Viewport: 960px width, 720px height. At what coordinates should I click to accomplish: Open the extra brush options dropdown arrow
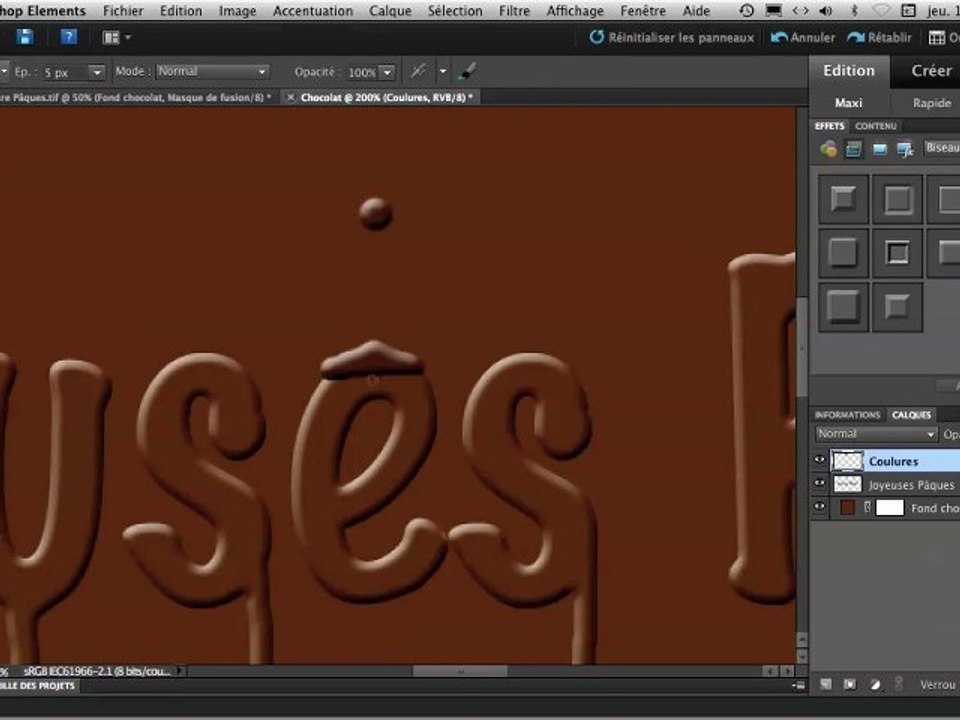pyautogui.click(x=443, y=72)
